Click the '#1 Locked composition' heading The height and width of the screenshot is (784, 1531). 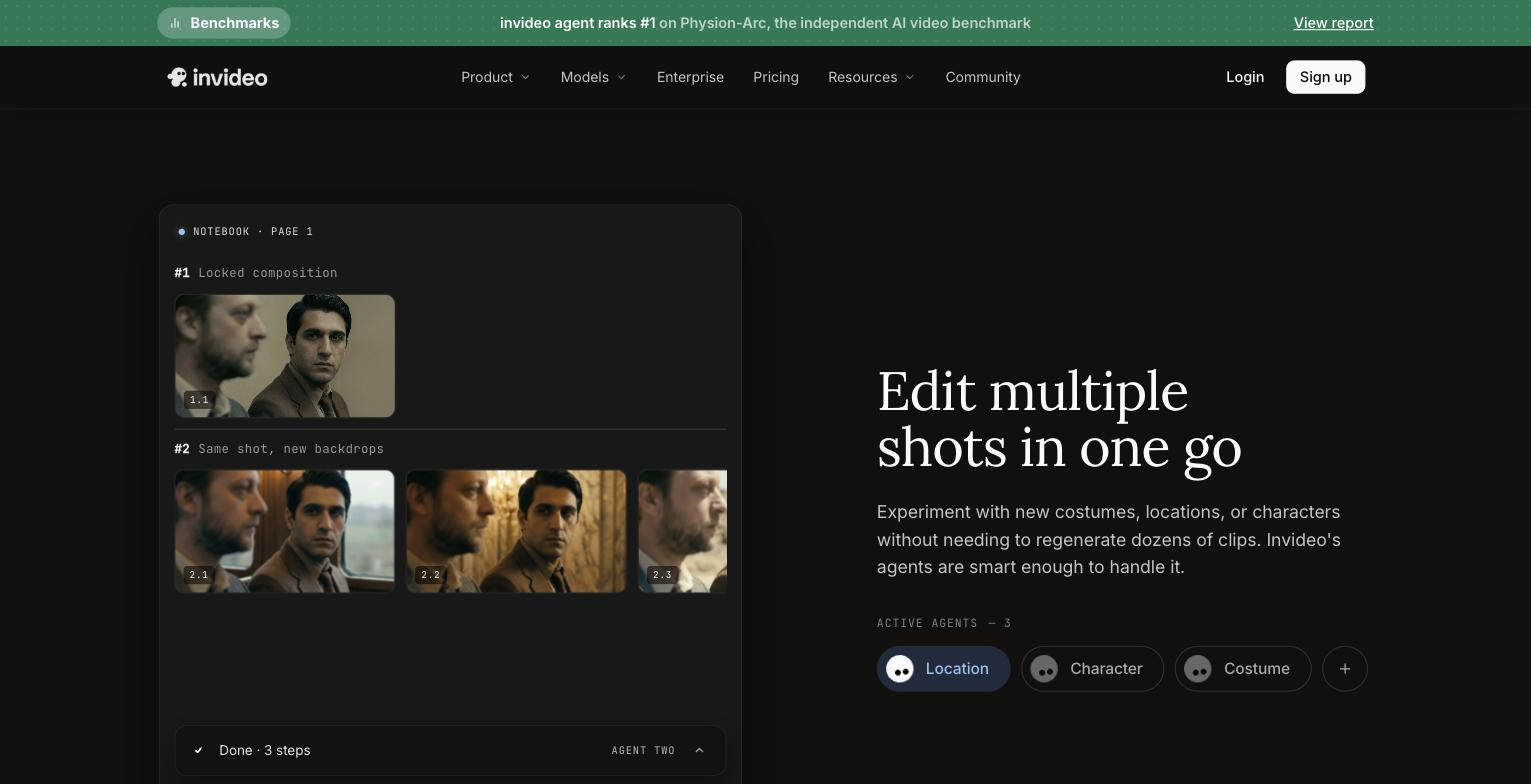256,273
